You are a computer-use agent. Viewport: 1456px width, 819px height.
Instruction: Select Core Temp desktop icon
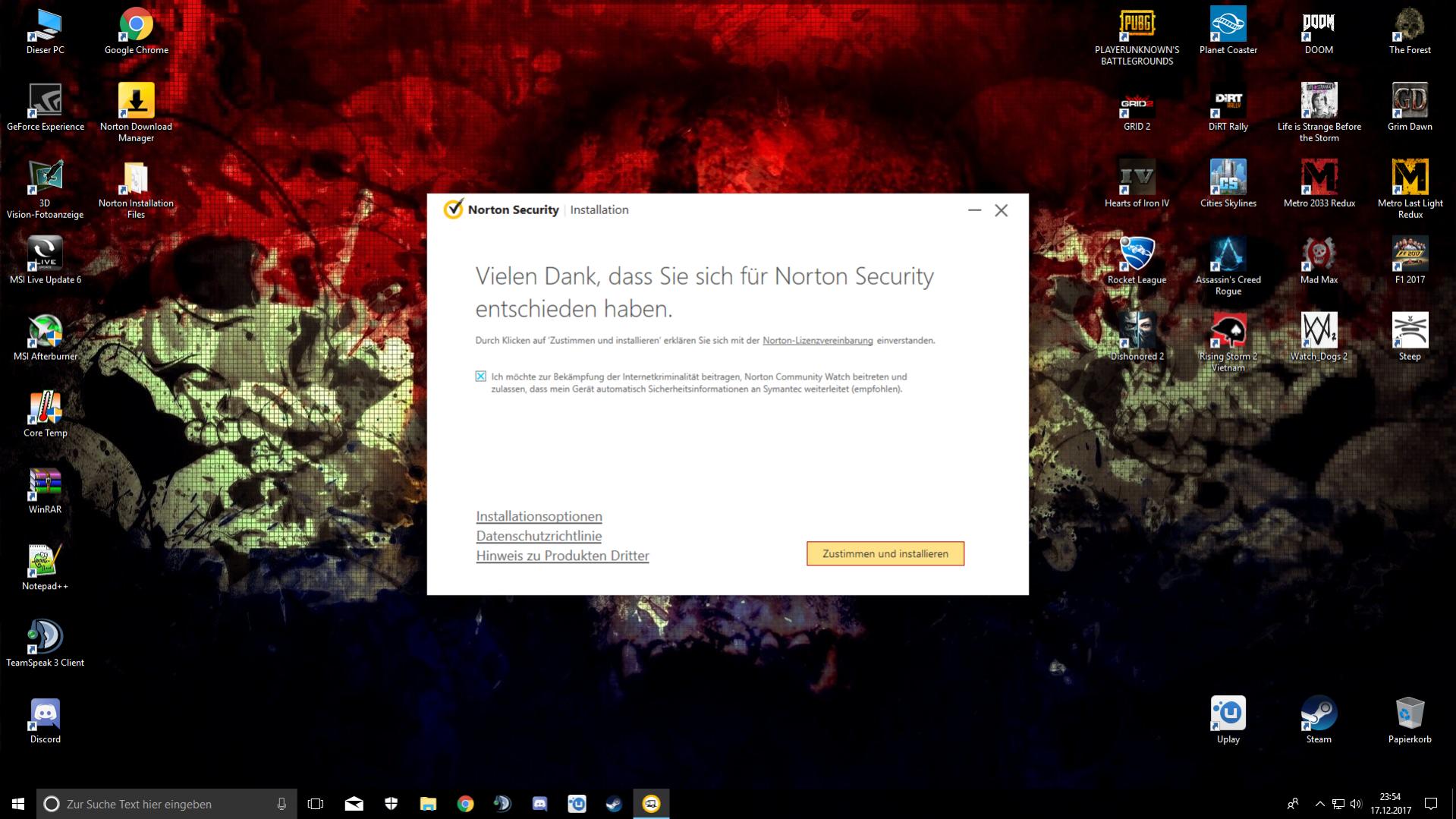click(46, 414)
